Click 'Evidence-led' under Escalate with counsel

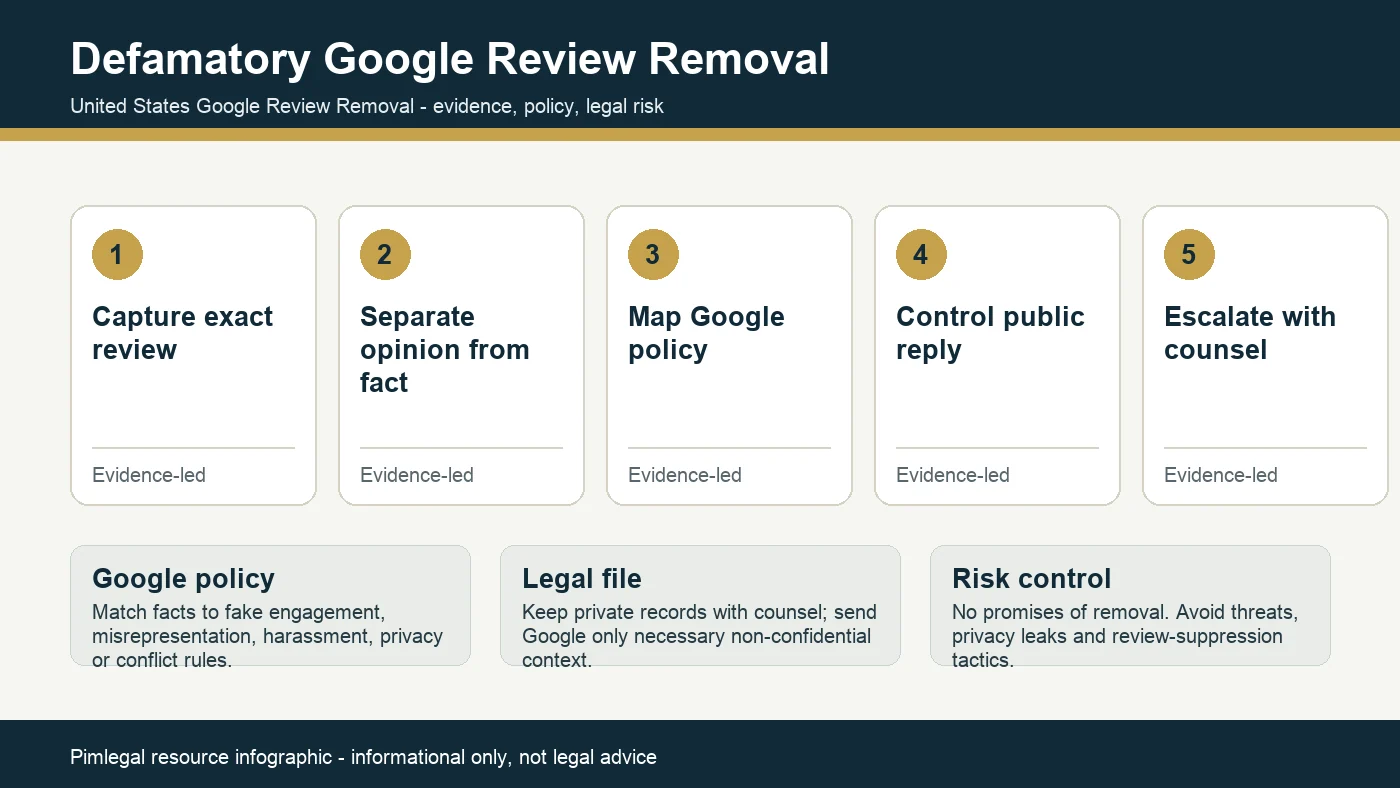(x=1221, y=475)
